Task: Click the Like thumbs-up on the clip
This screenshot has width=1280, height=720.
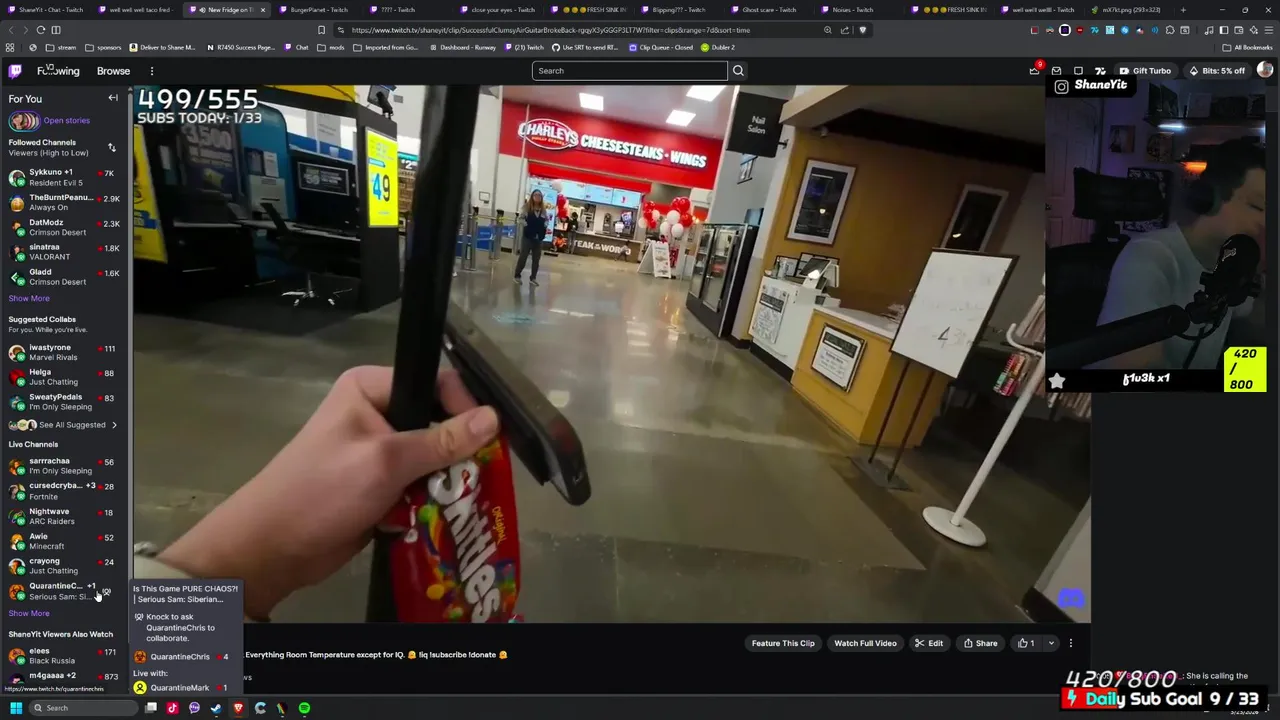Action: pyautogui.click(x=1024, y=643)
